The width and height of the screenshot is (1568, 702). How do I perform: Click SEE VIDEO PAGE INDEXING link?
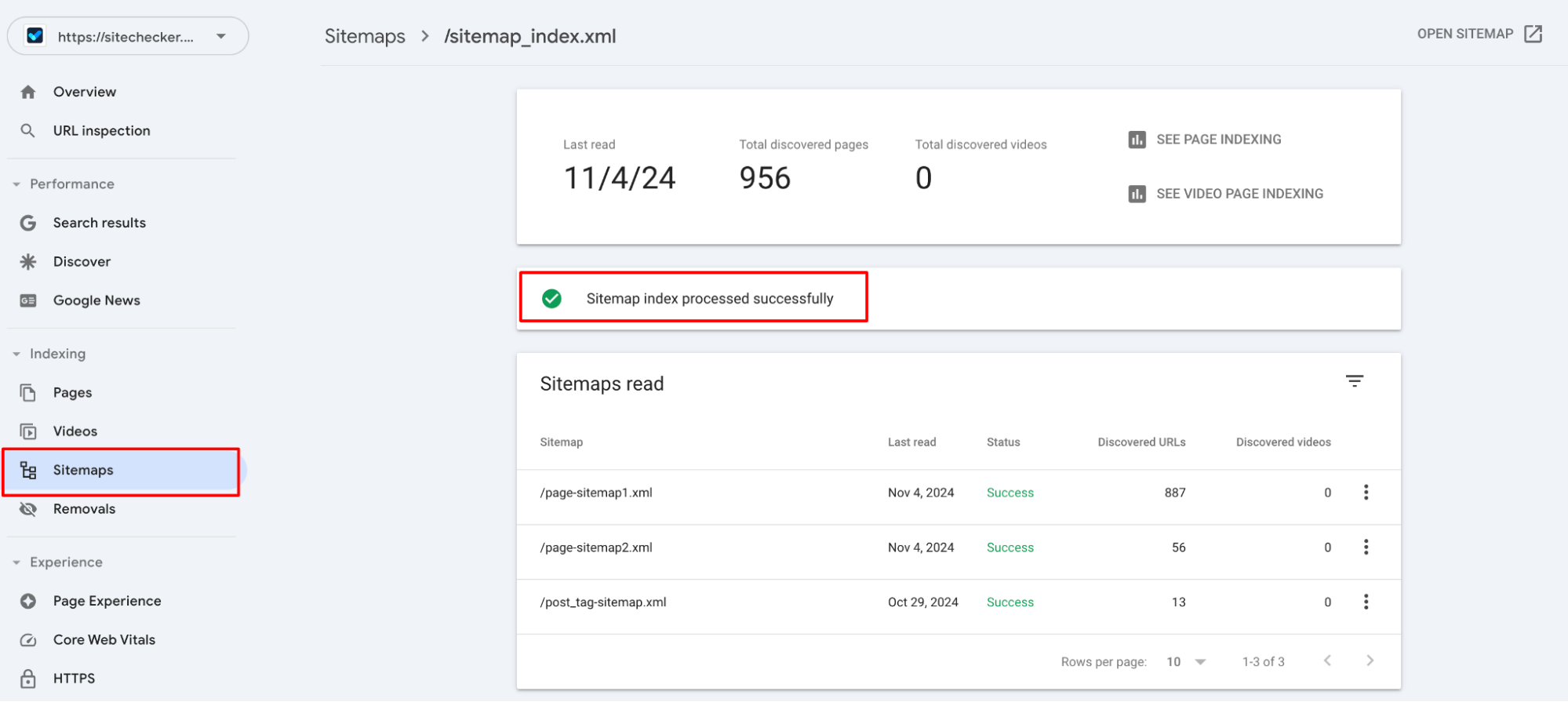click(1239, 194)
